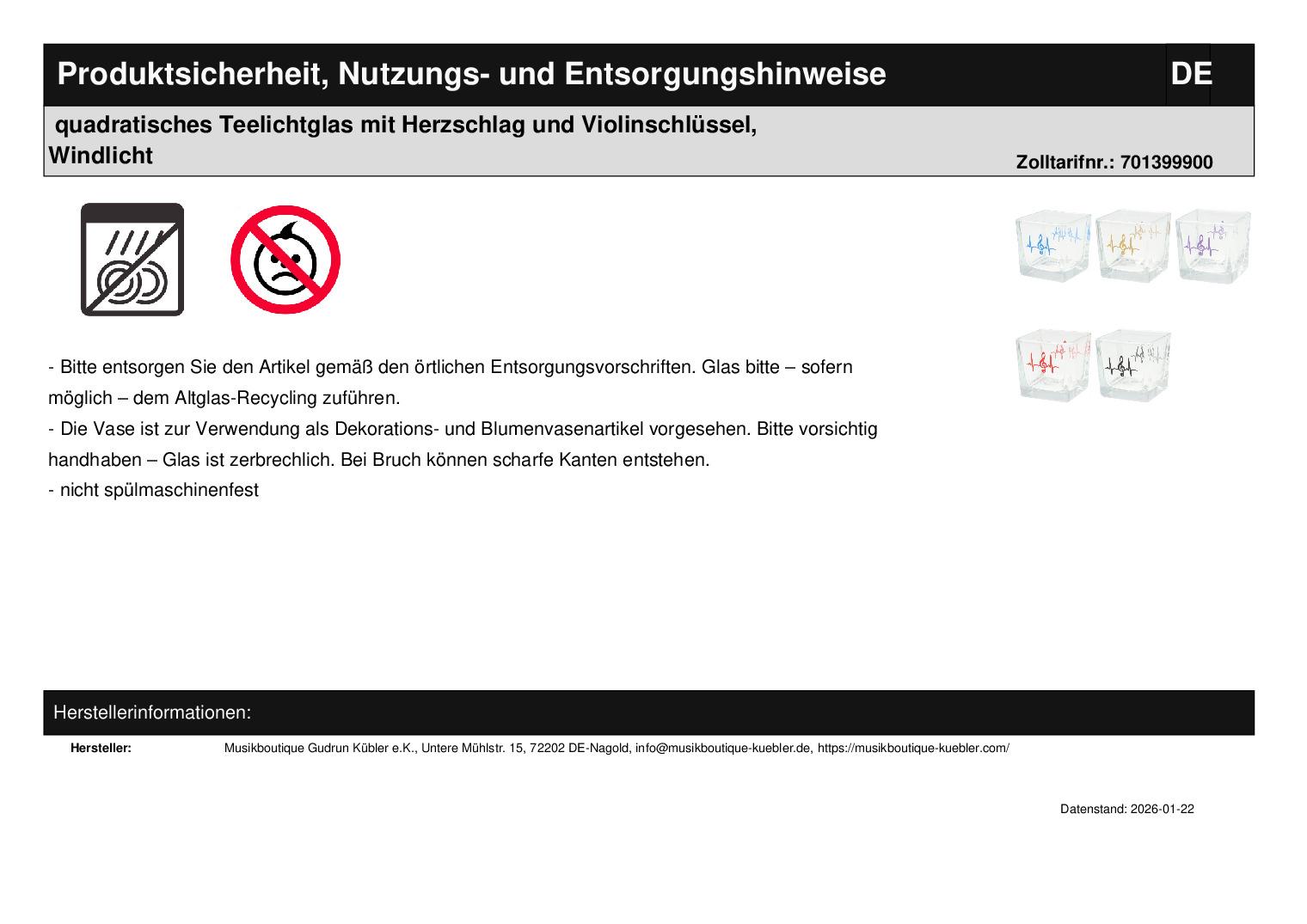Click the DE language label in header
The width and height of the screenshot is (1307, 924).
coord(1190,75)
